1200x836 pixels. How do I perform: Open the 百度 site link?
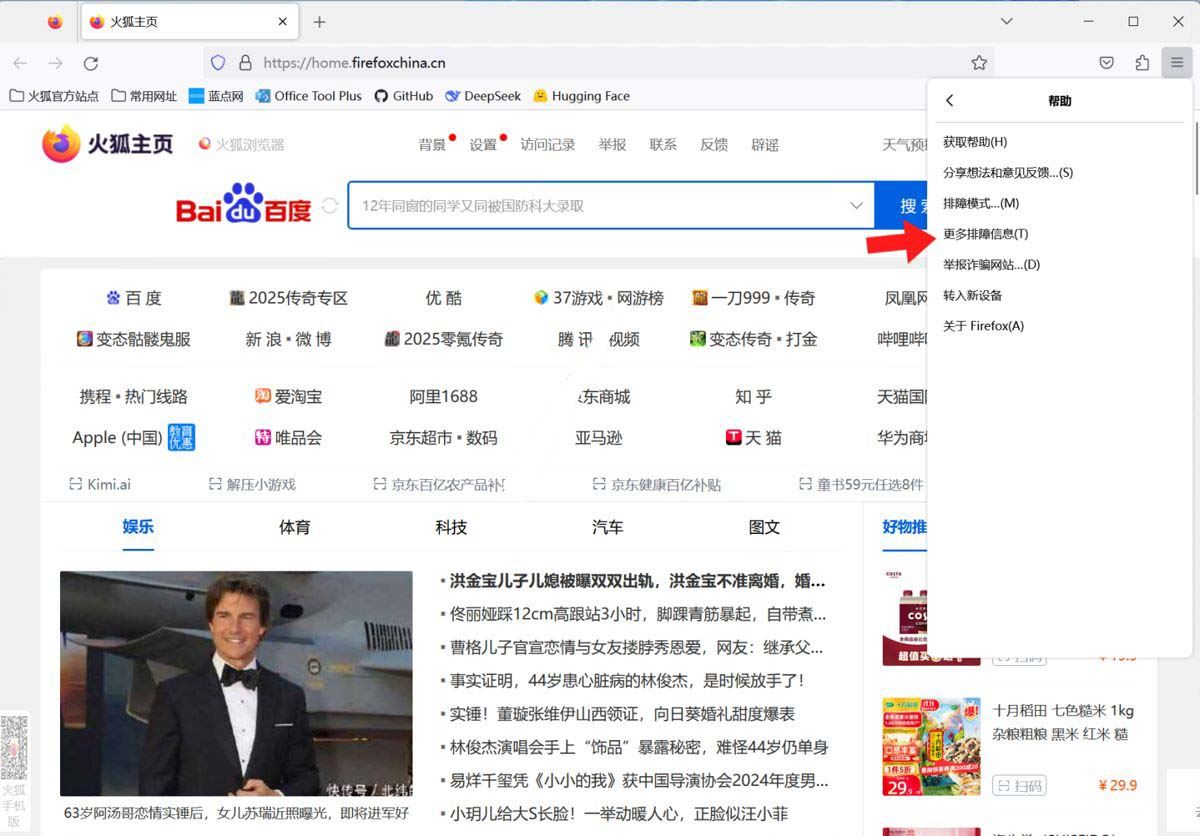133,298
